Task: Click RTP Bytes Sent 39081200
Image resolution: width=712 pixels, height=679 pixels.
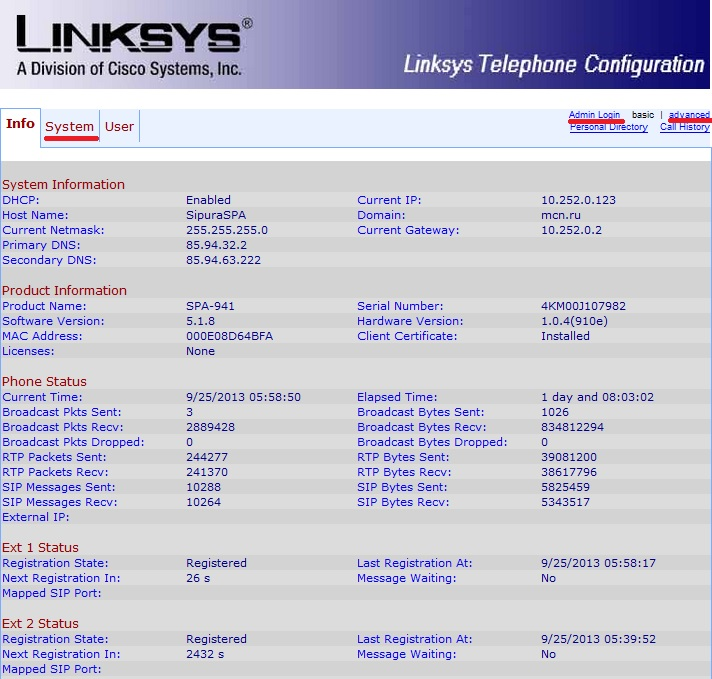Action: point(569,456)
